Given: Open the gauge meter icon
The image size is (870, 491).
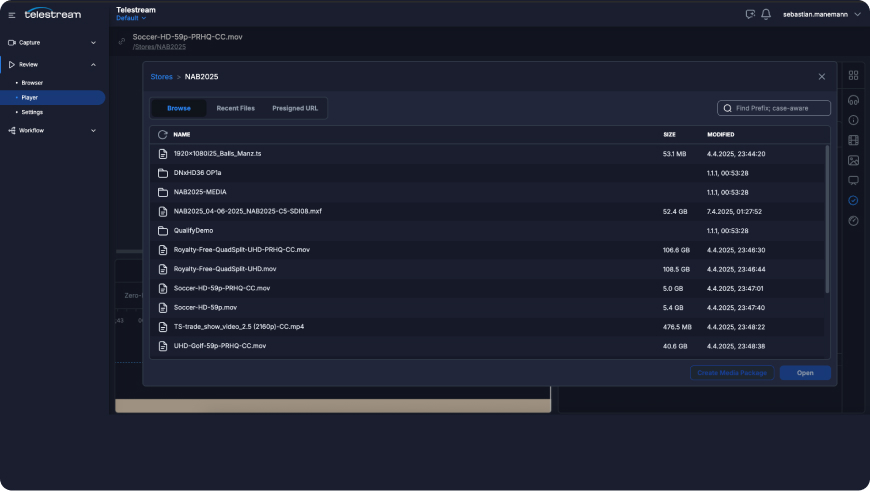Looking at the screenshot, I should (x=853, y=220).
